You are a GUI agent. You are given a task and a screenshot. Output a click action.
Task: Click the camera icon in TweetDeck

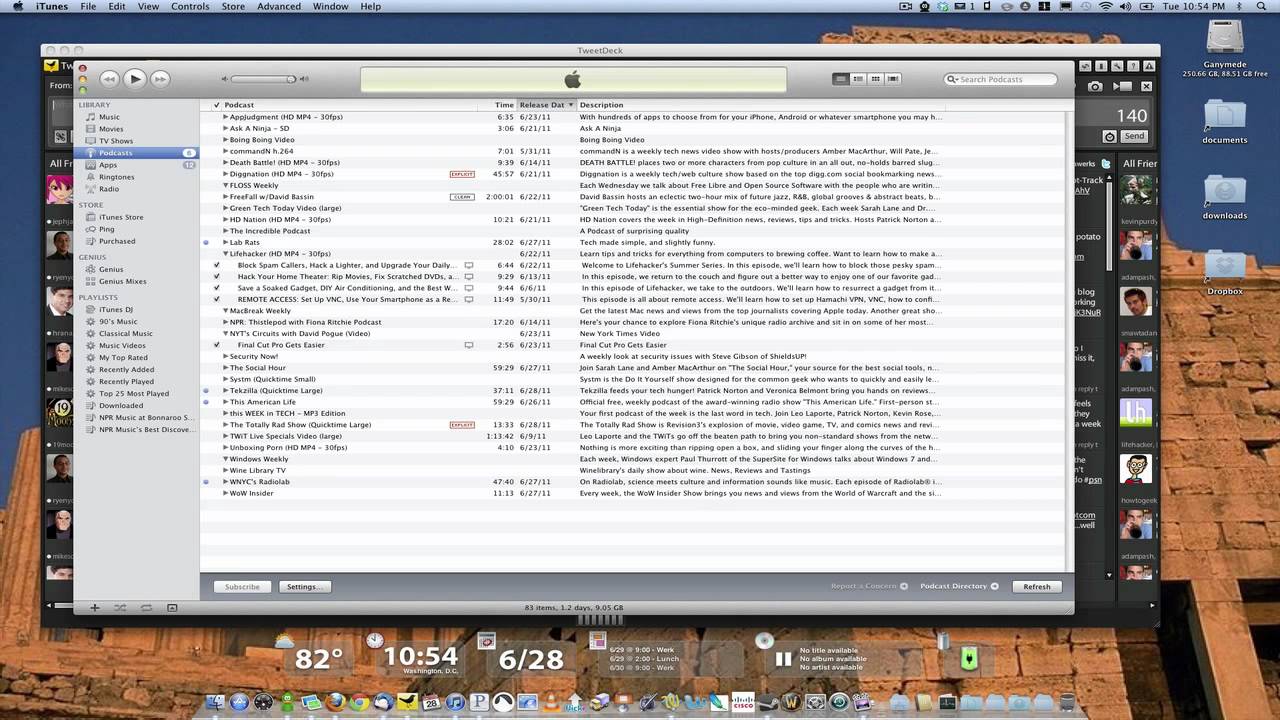[x=1095, y=87]
